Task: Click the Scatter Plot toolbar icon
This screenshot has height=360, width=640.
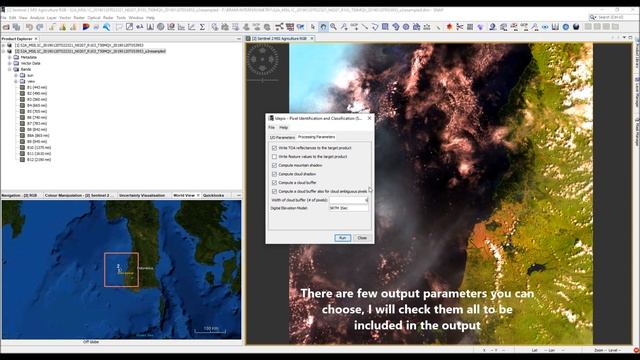Action: pyautogui.click(x=192, y=27)
